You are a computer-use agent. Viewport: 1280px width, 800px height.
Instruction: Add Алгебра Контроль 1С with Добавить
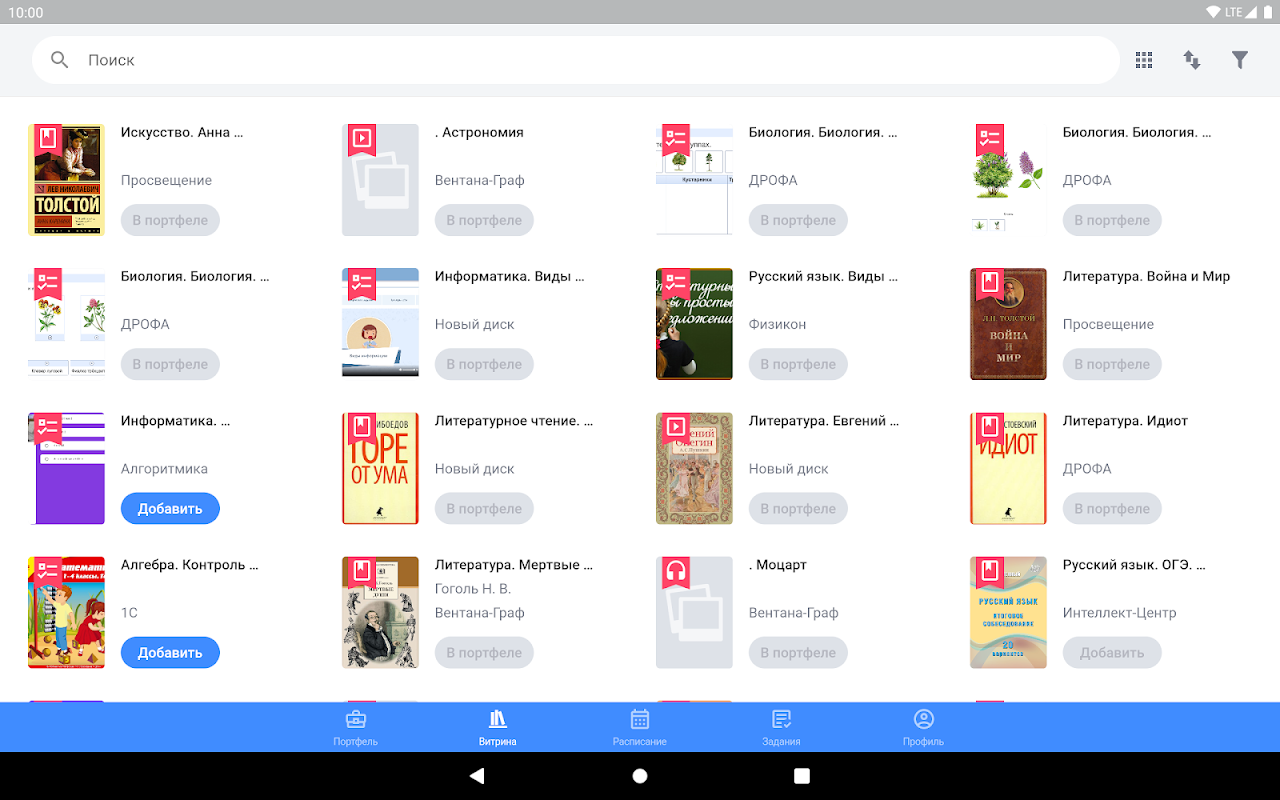(x=170, y=652)
